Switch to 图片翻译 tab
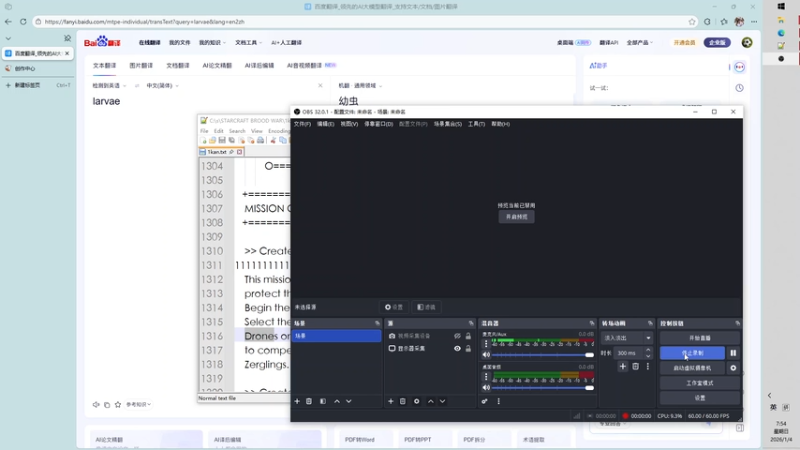This screenshot has width=800, height=450. (141, 65)
